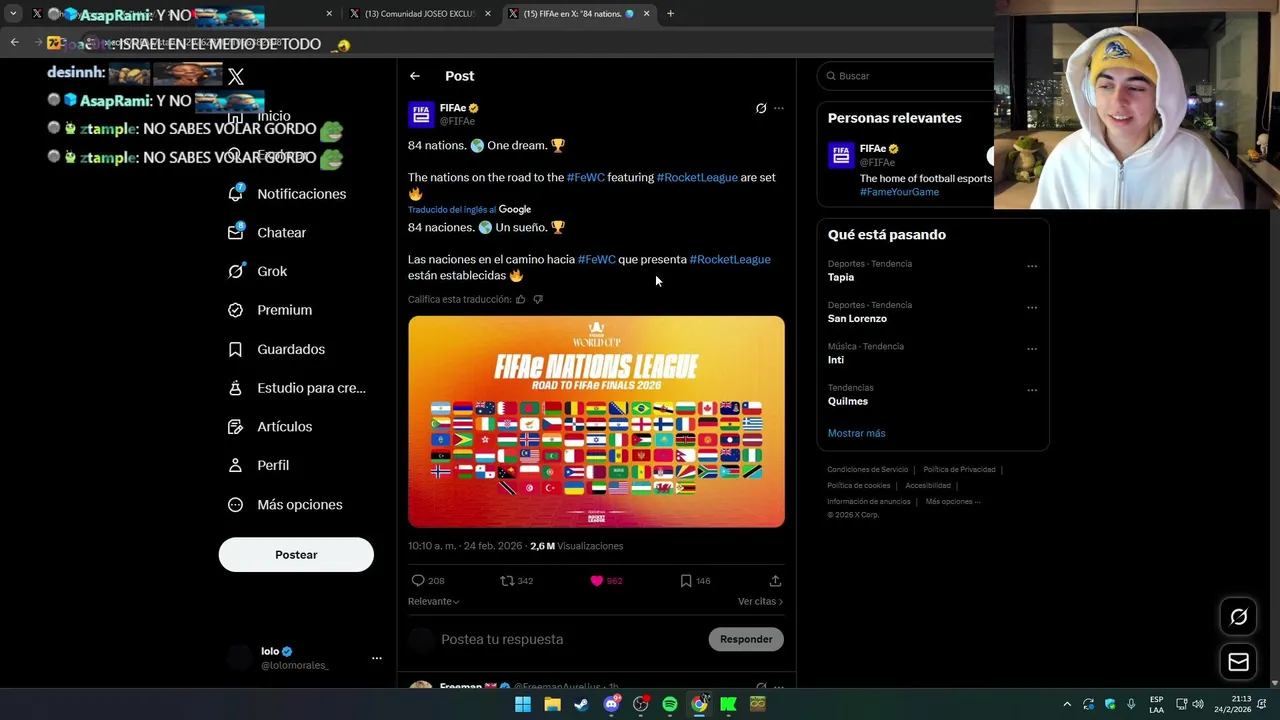Screen dimensions: 1280x720
Task: Open Ver citas link
Action: pyautogui.click(x=760, y=601)
